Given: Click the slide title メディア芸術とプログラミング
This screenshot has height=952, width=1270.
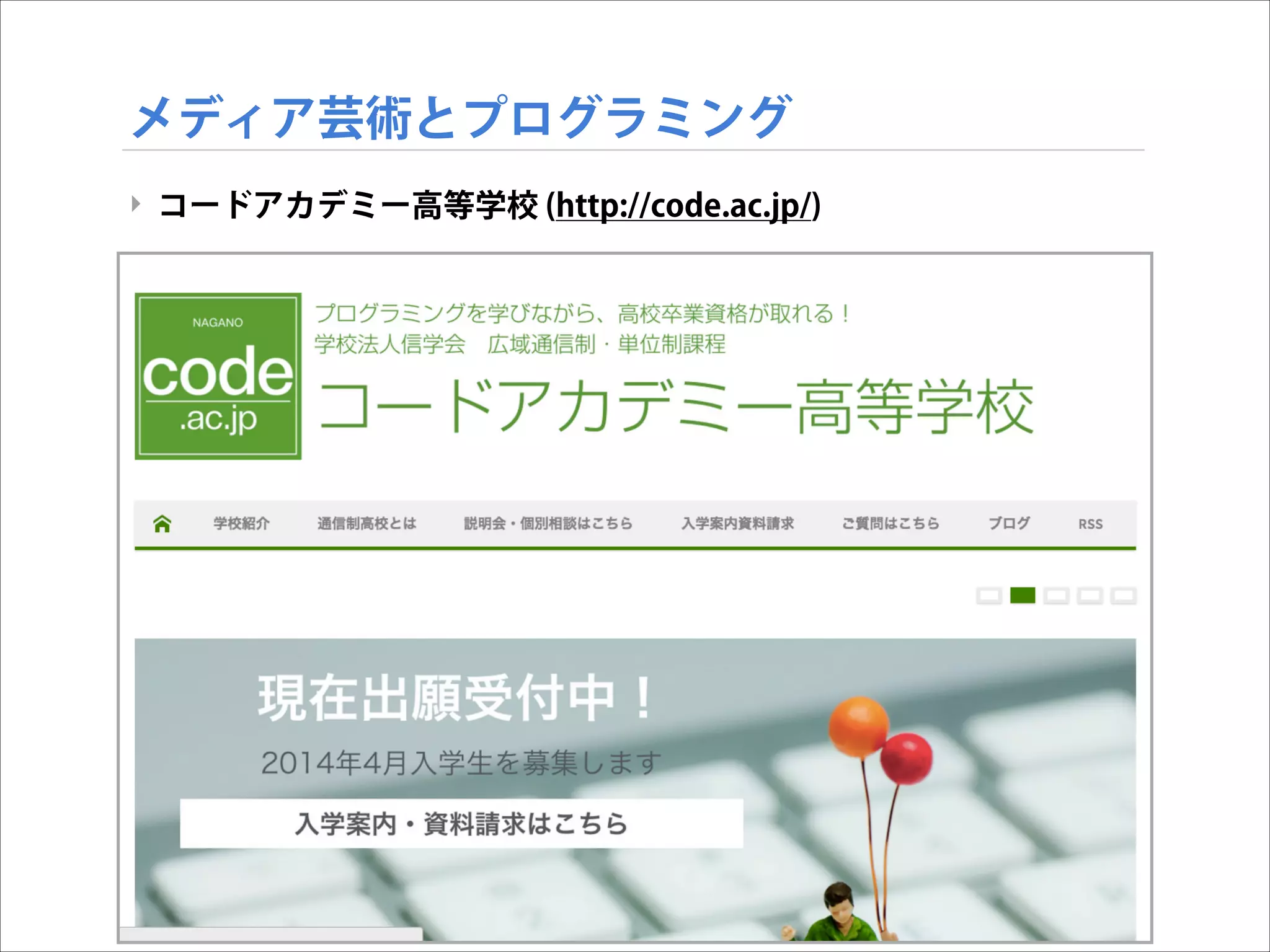Looking at the screenshot, I should click(461, 117).
